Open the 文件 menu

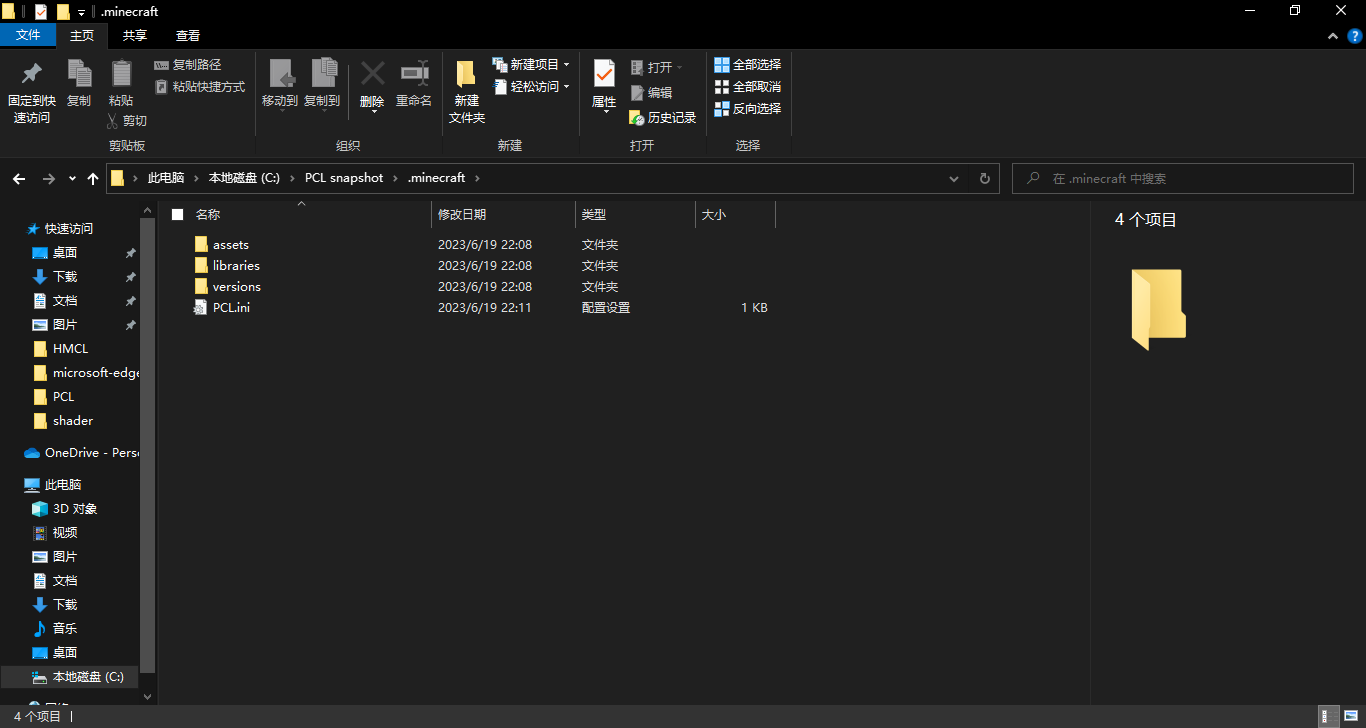(x=28, y=34)
